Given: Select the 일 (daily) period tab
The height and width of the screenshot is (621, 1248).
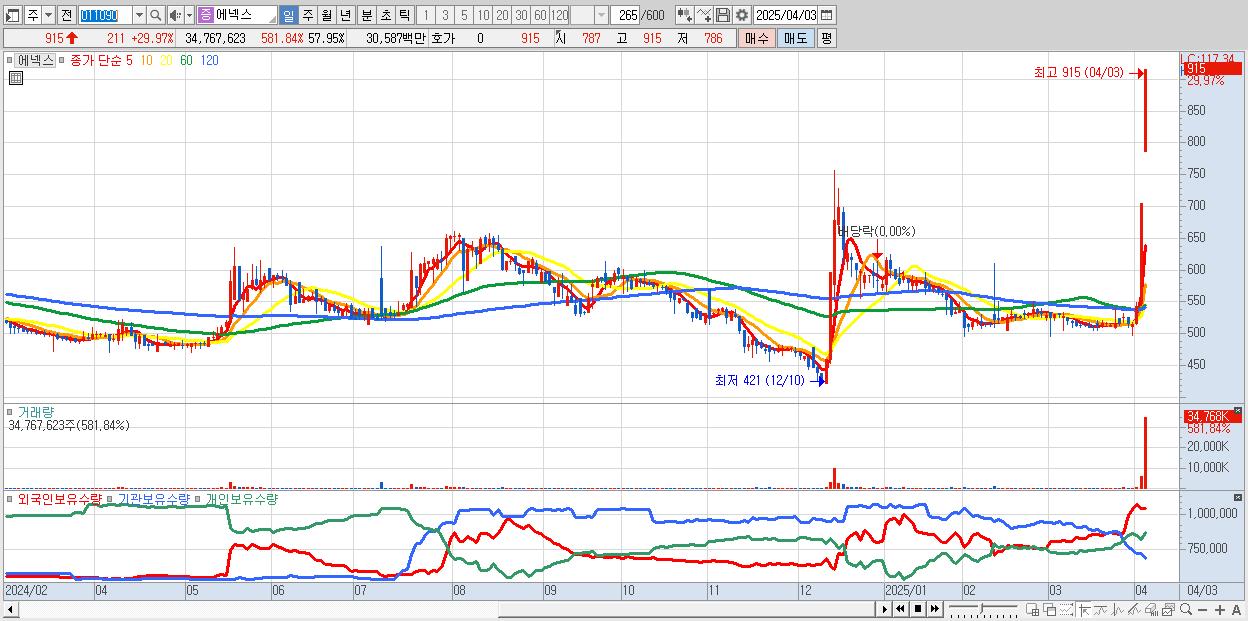Looking at the screenshot, I should 288,15.
